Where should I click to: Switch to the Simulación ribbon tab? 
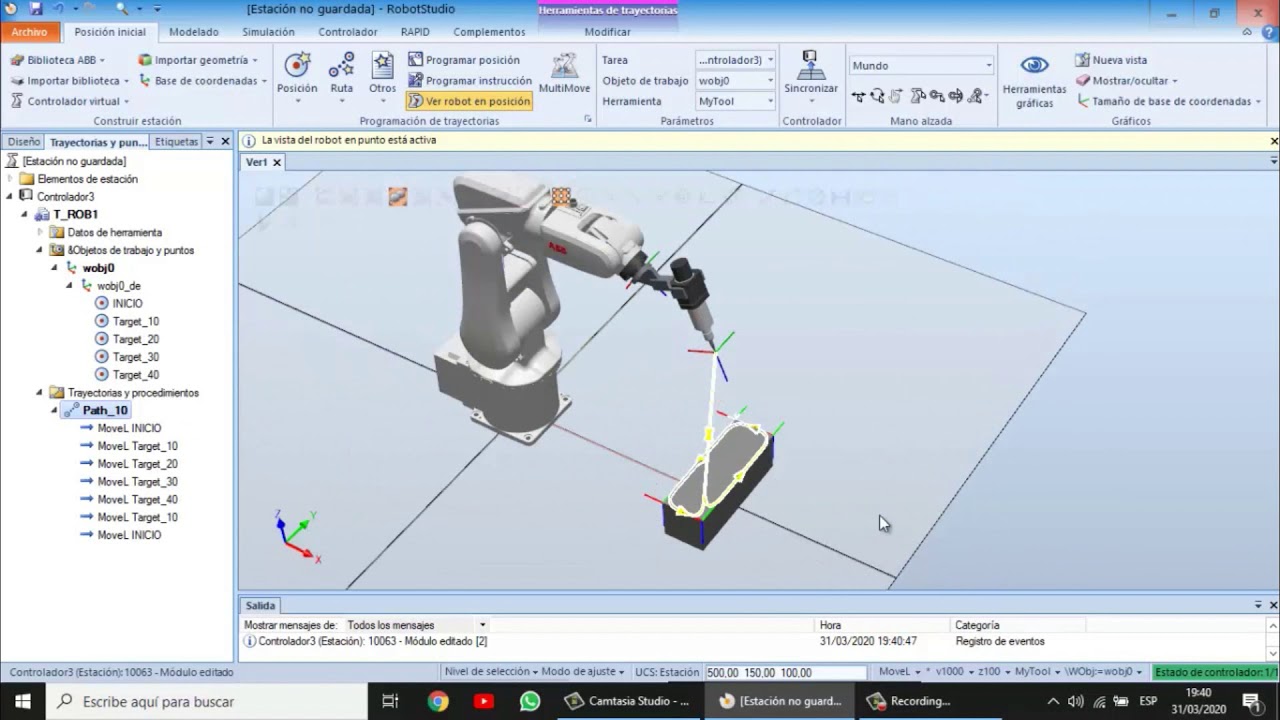pyautogui.click(x=268, y=32)
